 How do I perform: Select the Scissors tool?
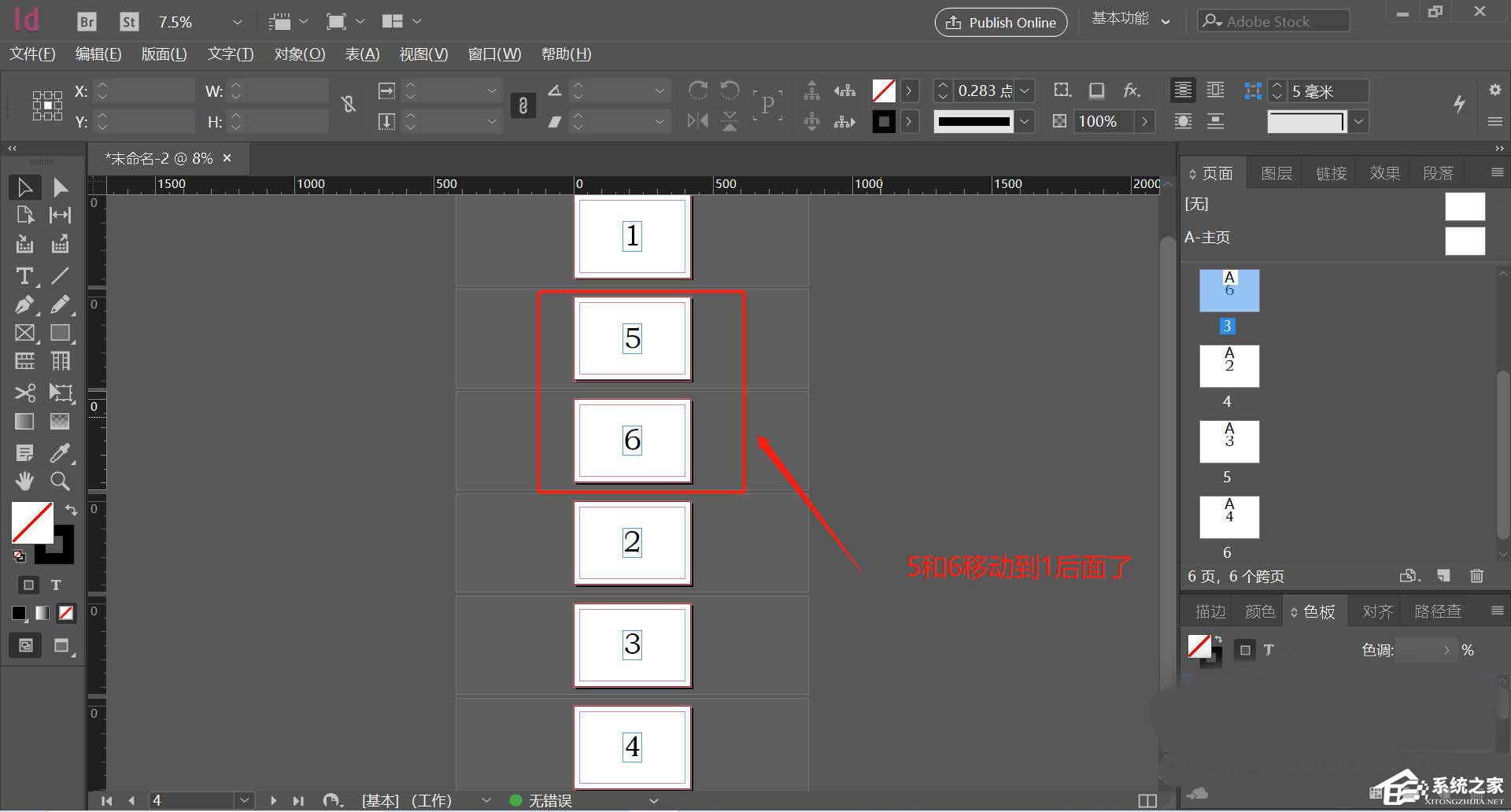[24, 392]
